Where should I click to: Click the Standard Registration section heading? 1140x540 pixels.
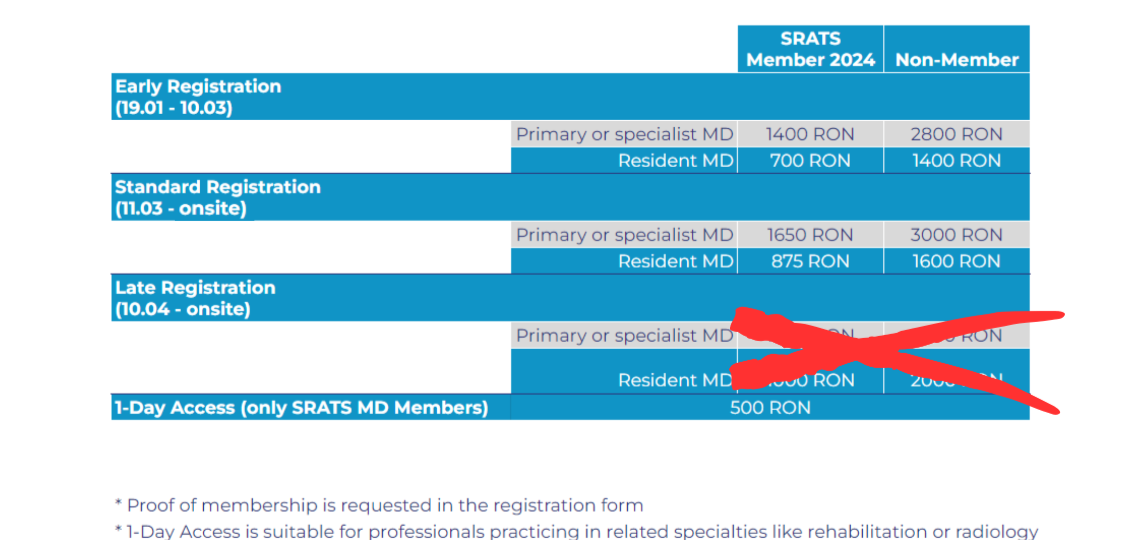click(217, 198)
